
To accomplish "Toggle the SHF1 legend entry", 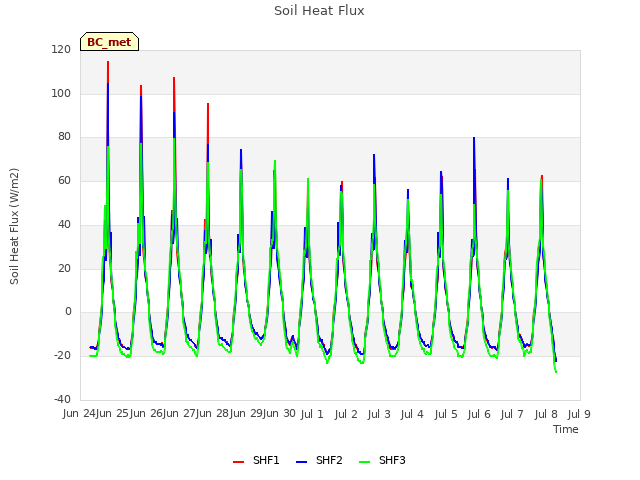I will [x=256, y=460].
